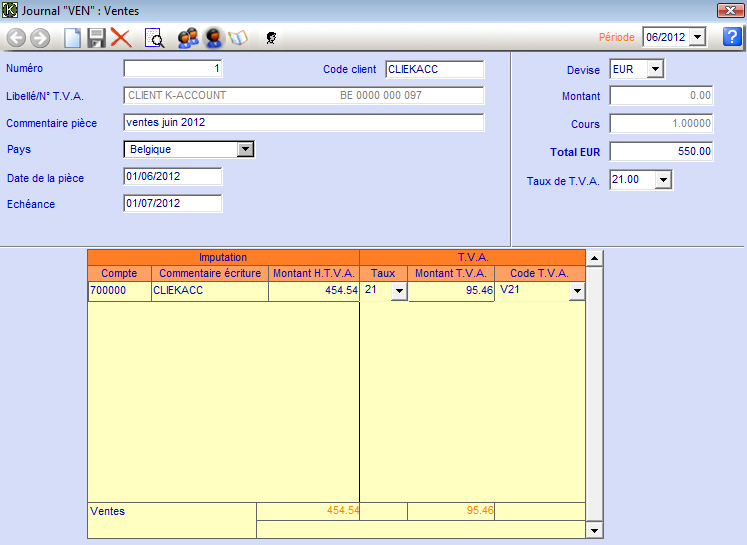Screen dimensions: 747x545
Task: Open the Taux dropdown in row 700000
Action: [x=399, y=291]
